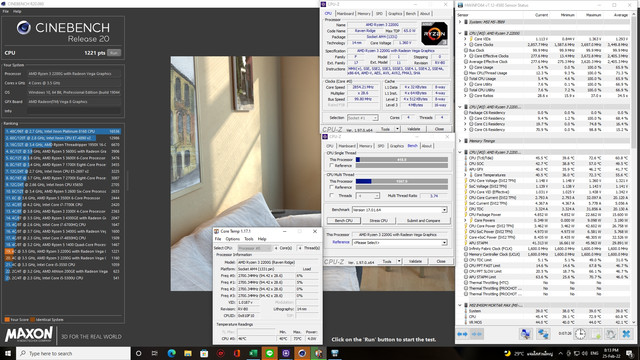Expand Core Temperatures row in HWiNFO
The width and height of the screenshot is (640, 360).
465,175
